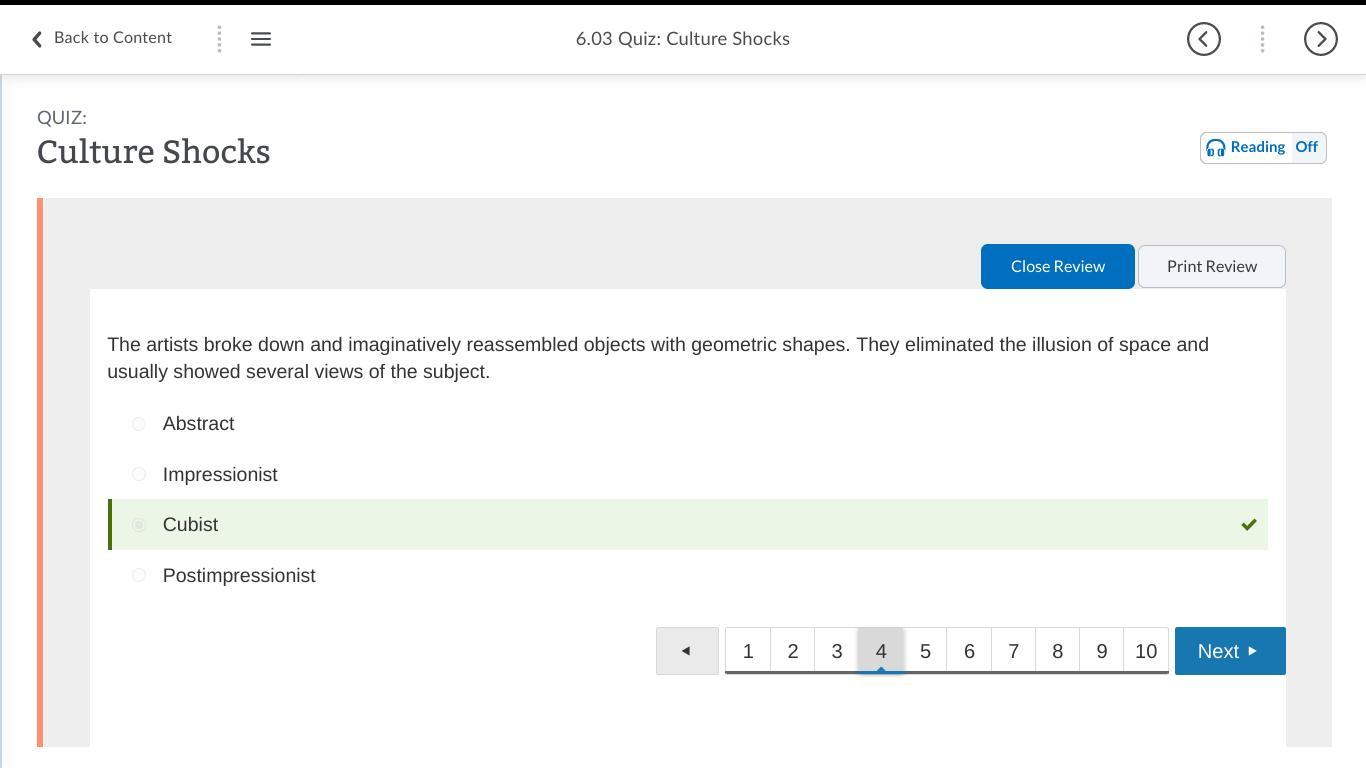Viewport: 1366px width, 768px height.
Task: Open question 7 in the pager
Action: pos(1013,651)
